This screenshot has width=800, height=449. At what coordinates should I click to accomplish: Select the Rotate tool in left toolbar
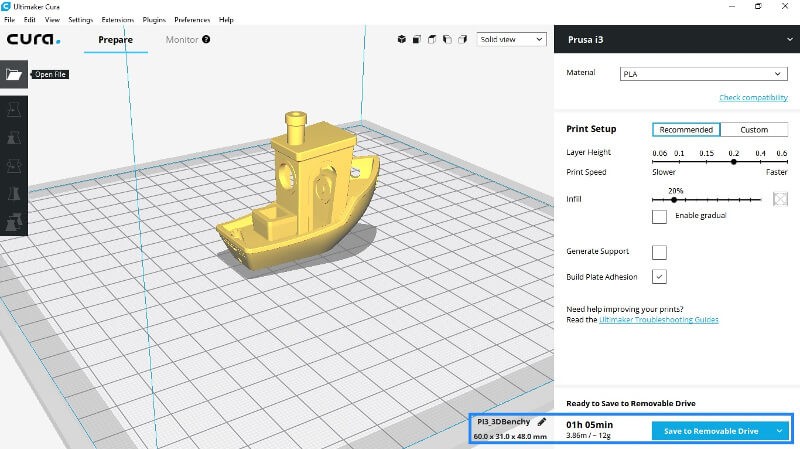[x=14, y=165]
